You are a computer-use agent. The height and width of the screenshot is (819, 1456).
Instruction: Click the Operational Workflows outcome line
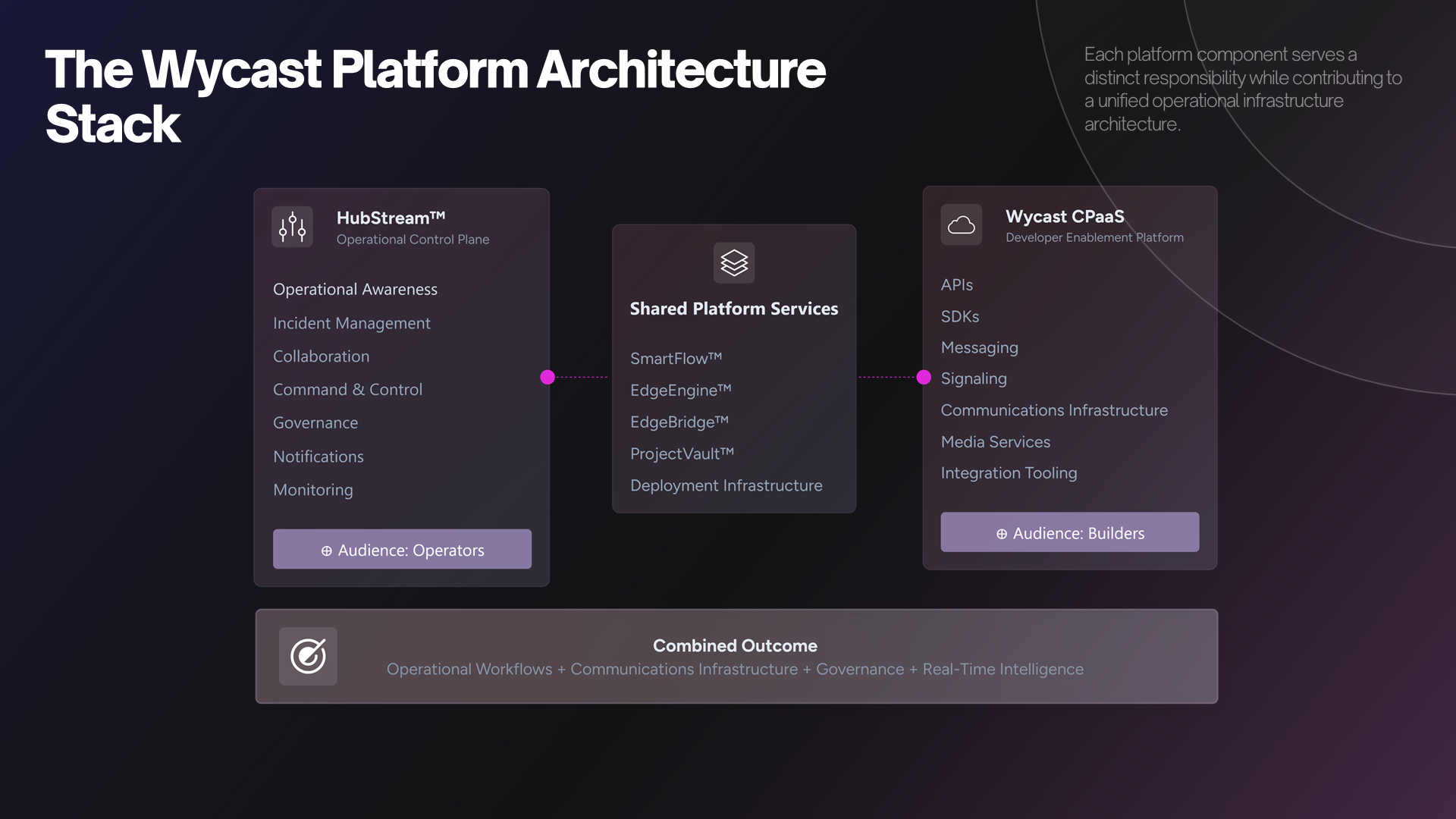tap(735, 670)
